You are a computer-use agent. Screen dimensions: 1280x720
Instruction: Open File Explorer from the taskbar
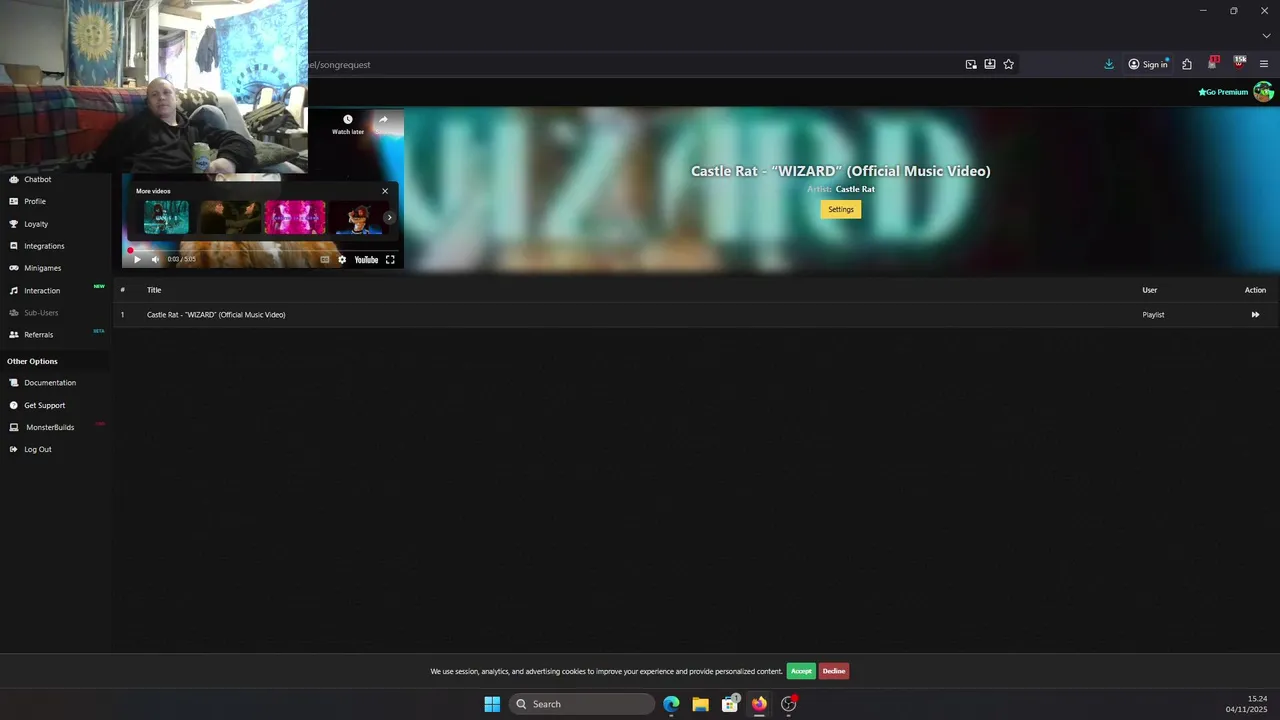700,704
